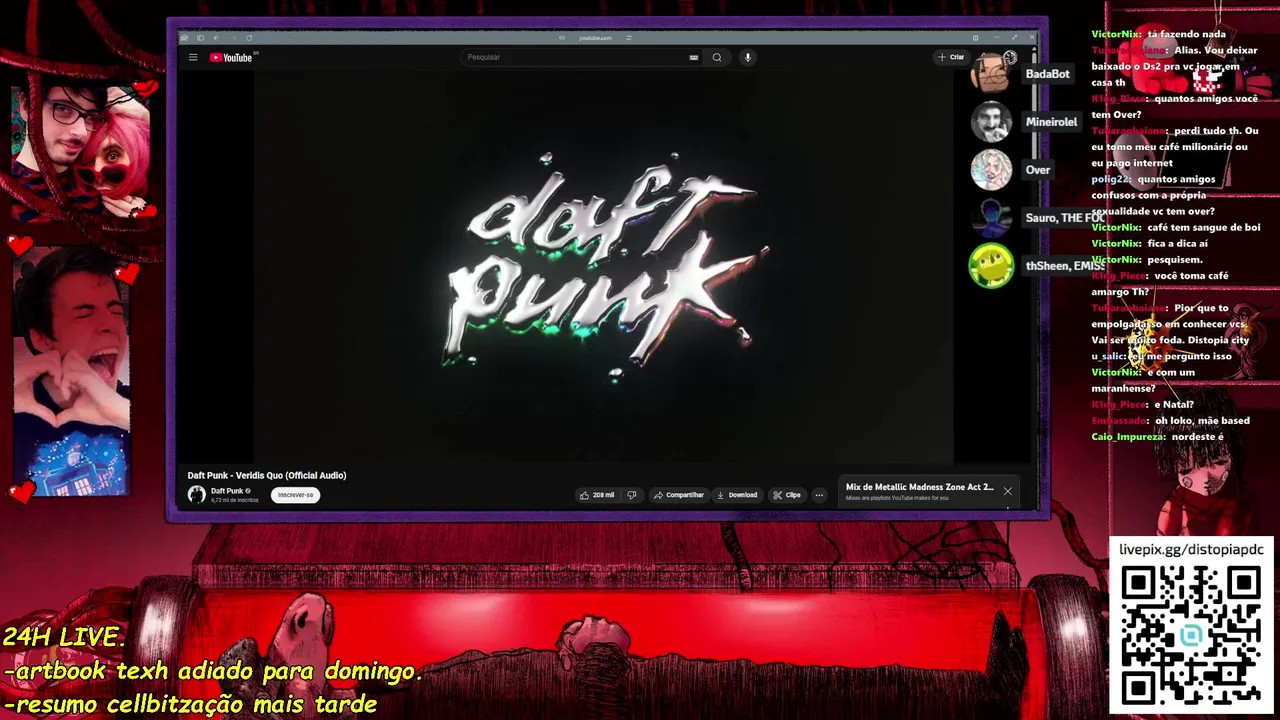
Task: Toggle the browser sidebar panel icon
Action: (x=200, y=38)
